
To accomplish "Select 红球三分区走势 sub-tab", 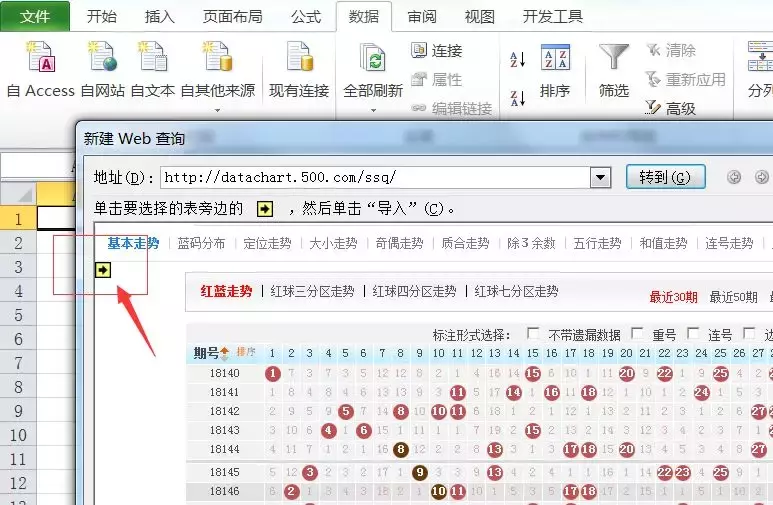I will point(313,291).
